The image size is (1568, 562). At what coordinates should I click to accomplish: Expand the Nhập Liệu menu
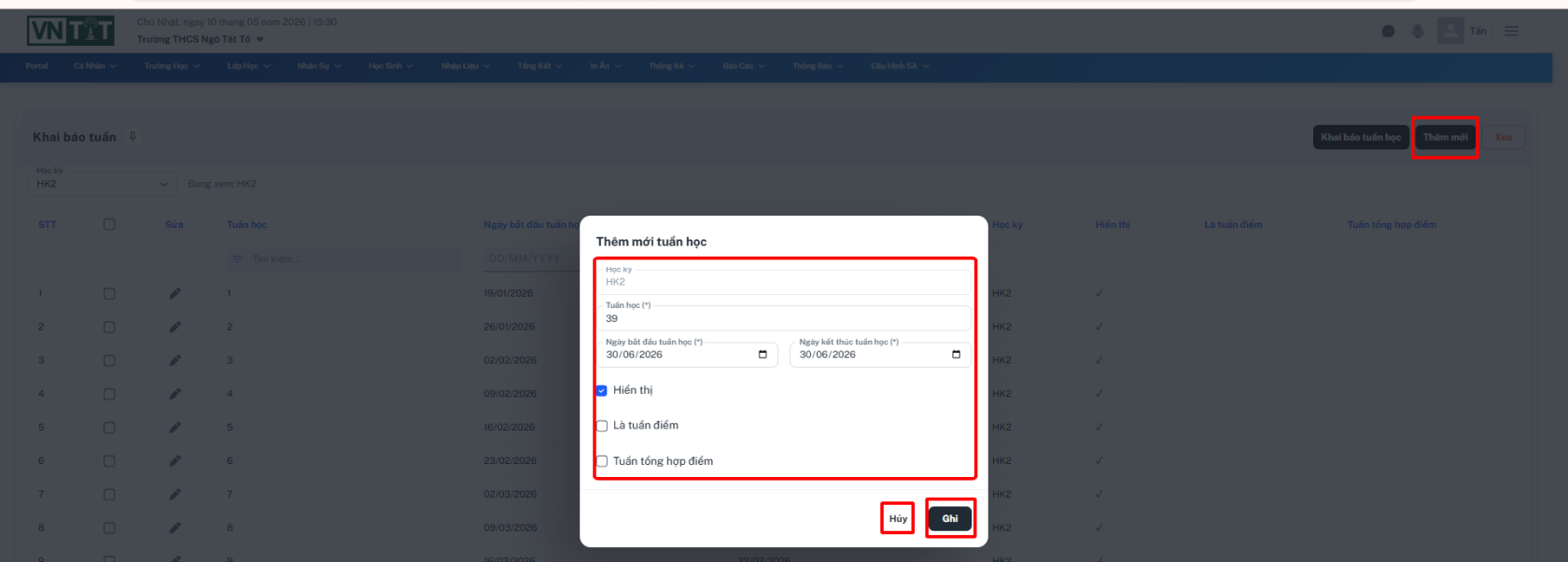point(465,66)
